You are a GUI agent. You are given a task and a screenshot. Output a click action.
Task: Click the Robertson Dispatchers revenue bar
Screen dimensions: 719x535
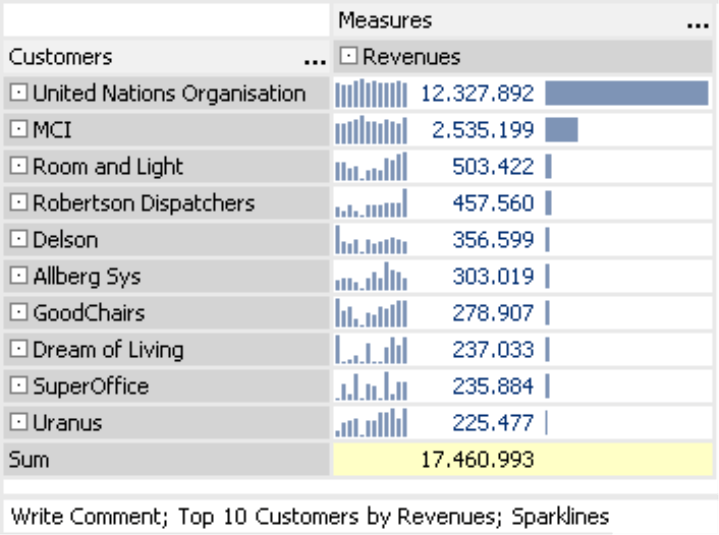[548, 203]
